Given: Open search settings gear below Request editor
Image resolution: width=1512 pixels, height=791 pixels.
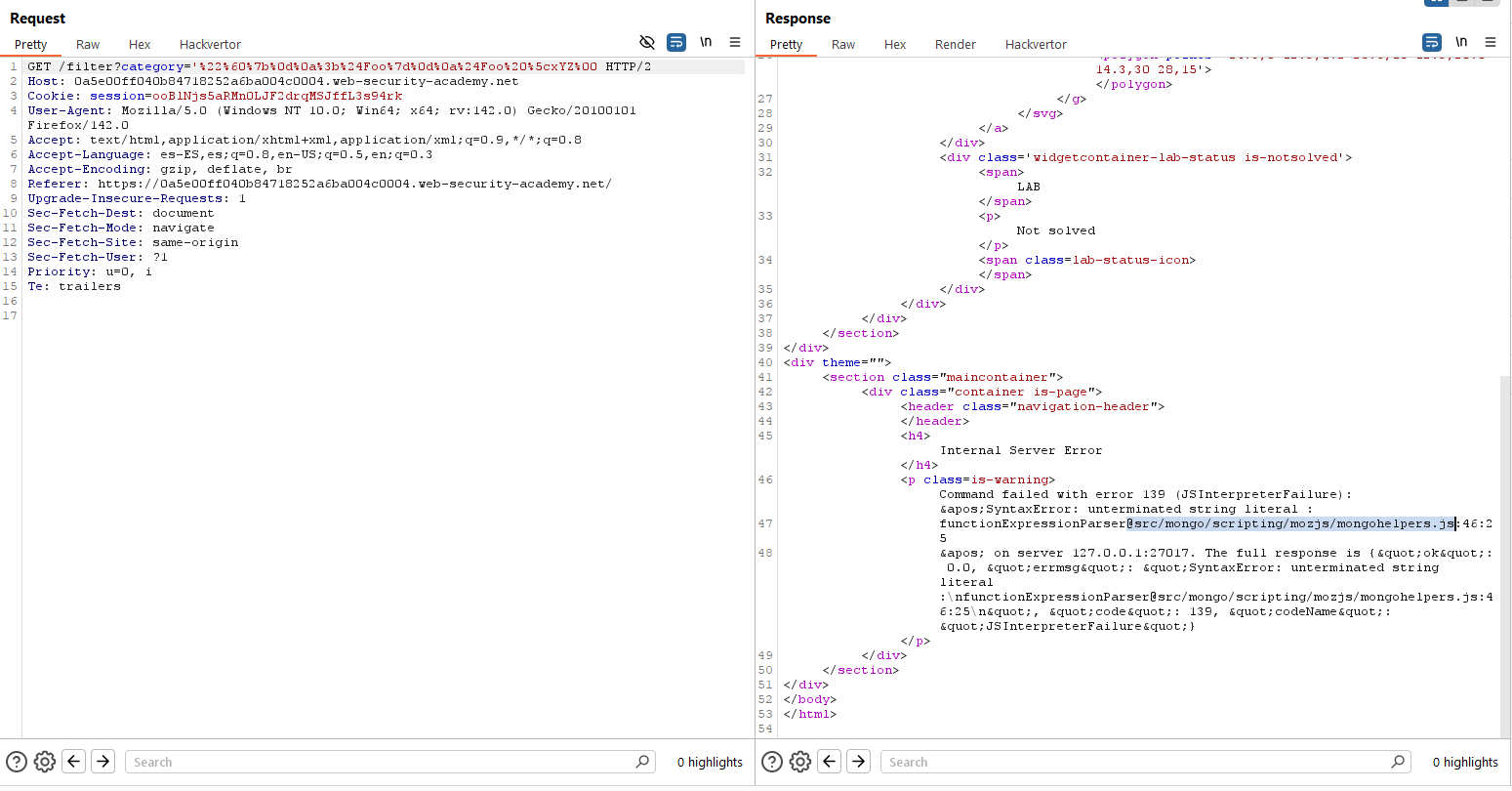Looking at the screenshot, I should coord(44,762).
